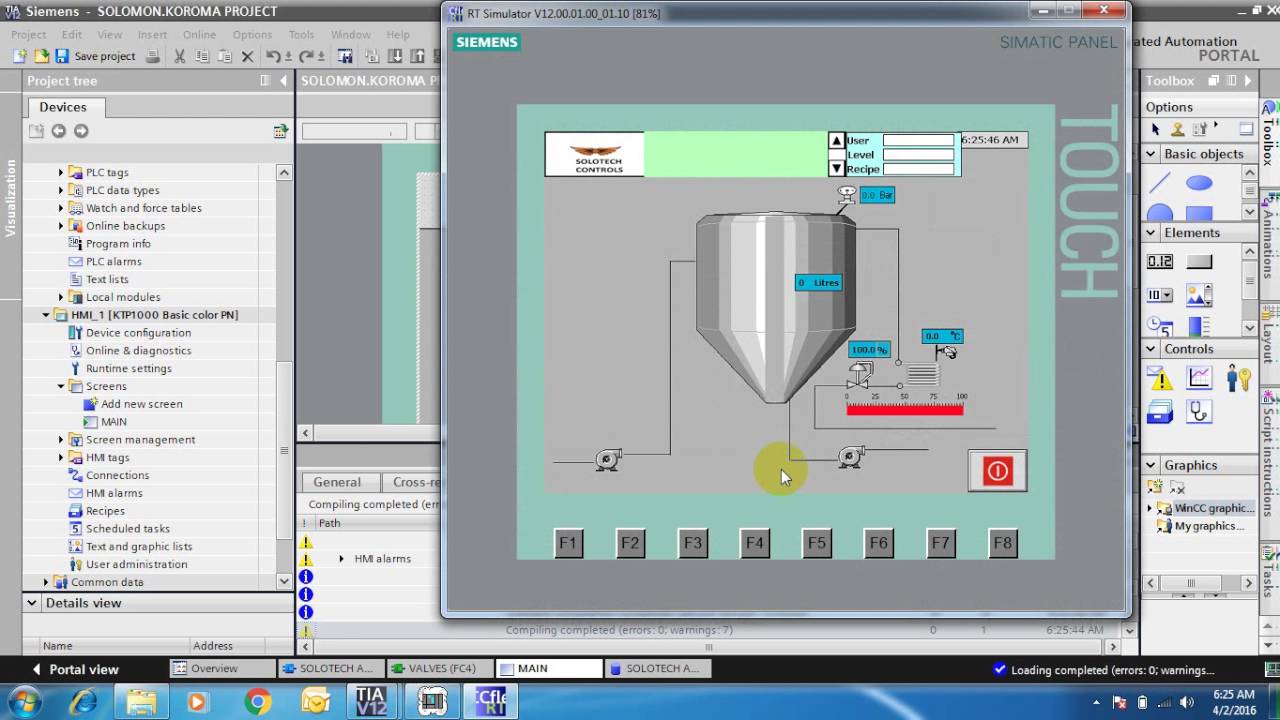Image resolution: width=1280 pixels, height=720 pixels.
Task: Switch to General tab in inspector
Action: click(337, 482)
